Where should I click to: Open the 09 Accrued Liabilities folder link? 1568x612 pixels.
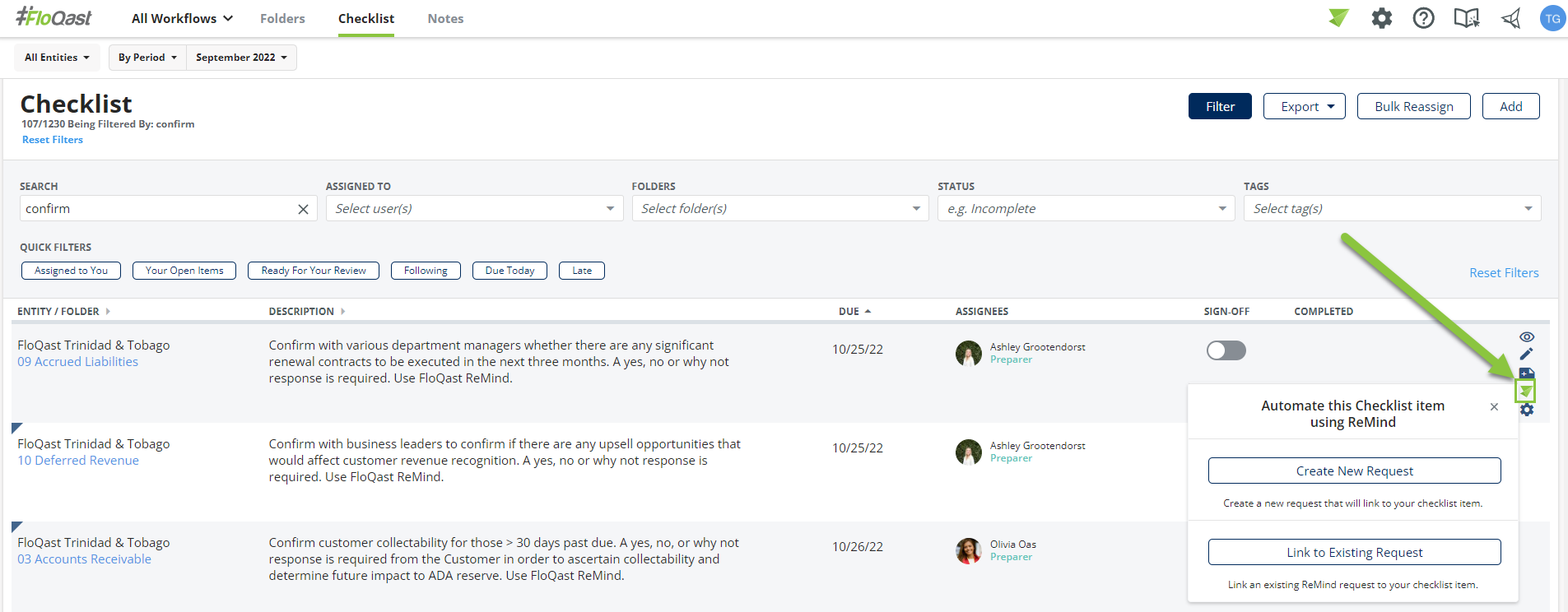[x=78, y=362]
